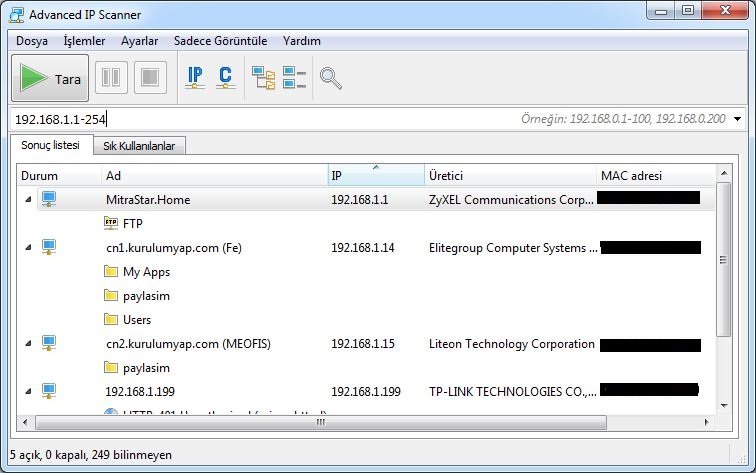The height and width of the screenshot is (473, 756).
Task: Click the Advanced IP Scanner title bar icon
Action: tap(16, 15)
